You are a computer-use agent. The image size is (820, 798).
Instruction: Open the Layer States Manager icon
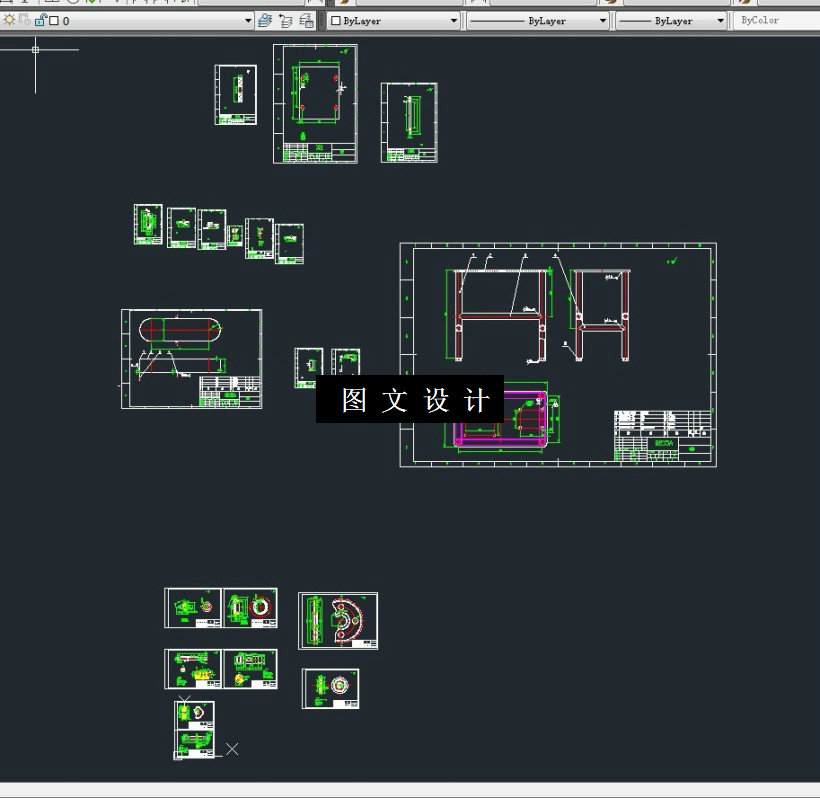coord(306,21)
